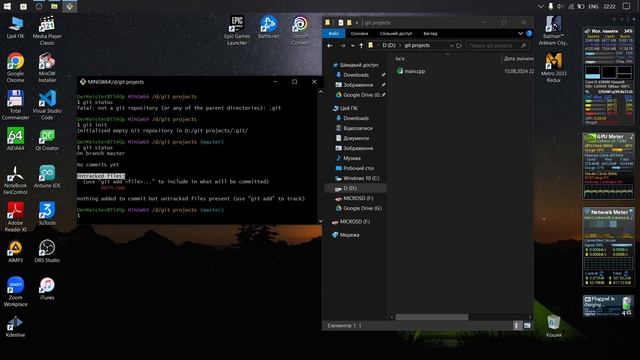Click Explorer horizontal scrollbar
Screen dimensions: 640x360
(x=432, y=317)
